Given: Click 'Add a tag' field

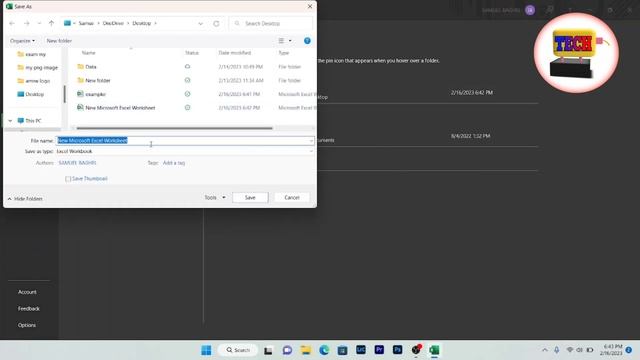Looking at the screenshot, I should coord(174,163).
